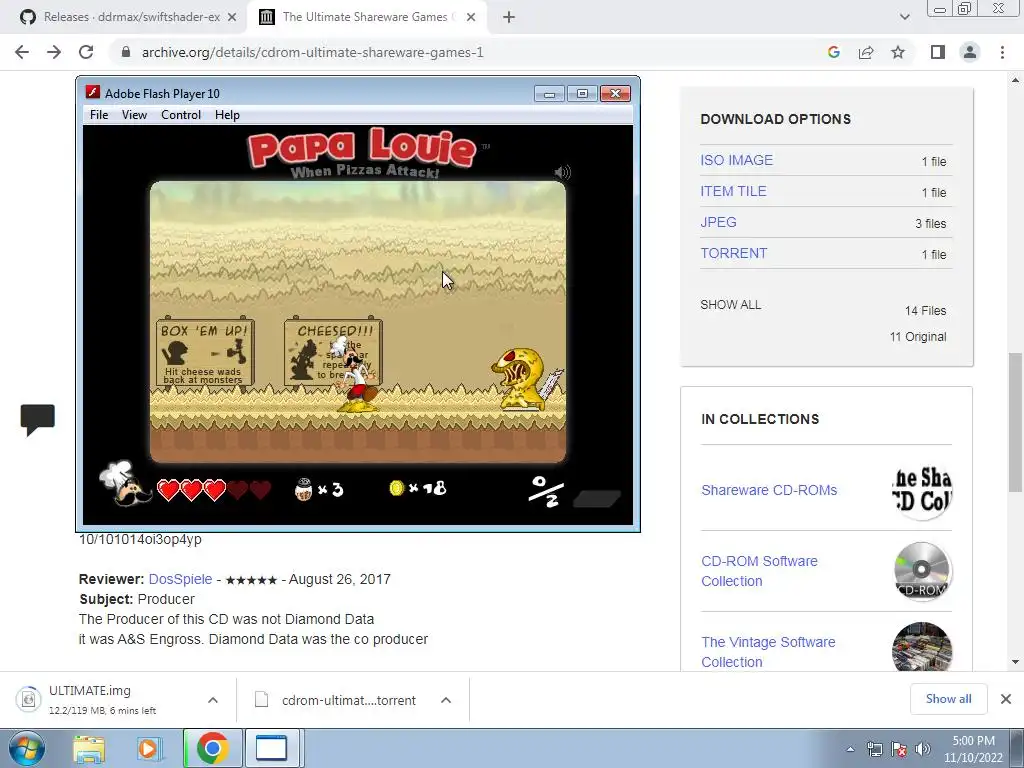Click the first red heart in the health bar
The height and width of the screenshot is (768, 1024).
pyautogui.click(x=168, y=490)
